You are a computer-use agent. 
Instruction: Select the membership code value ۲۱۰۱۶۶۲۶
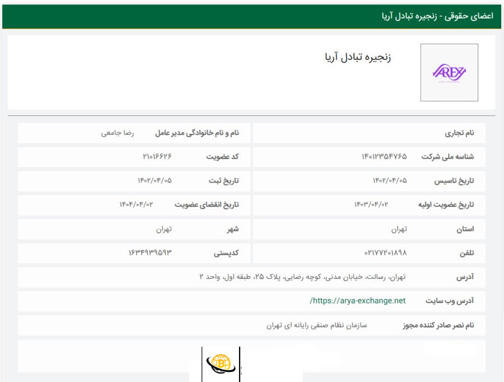[x=157, y=156]
